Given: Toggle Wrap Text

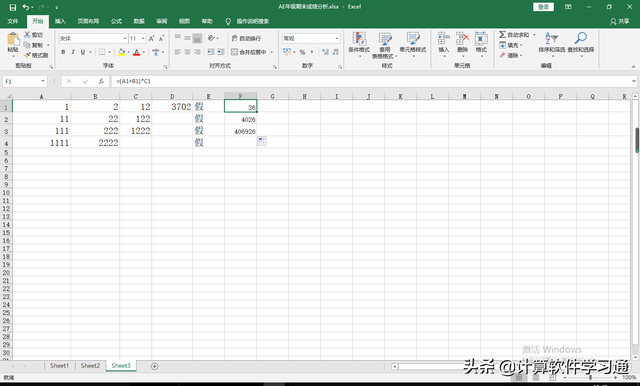Looking at the screenshot, I should pos(246,38).
